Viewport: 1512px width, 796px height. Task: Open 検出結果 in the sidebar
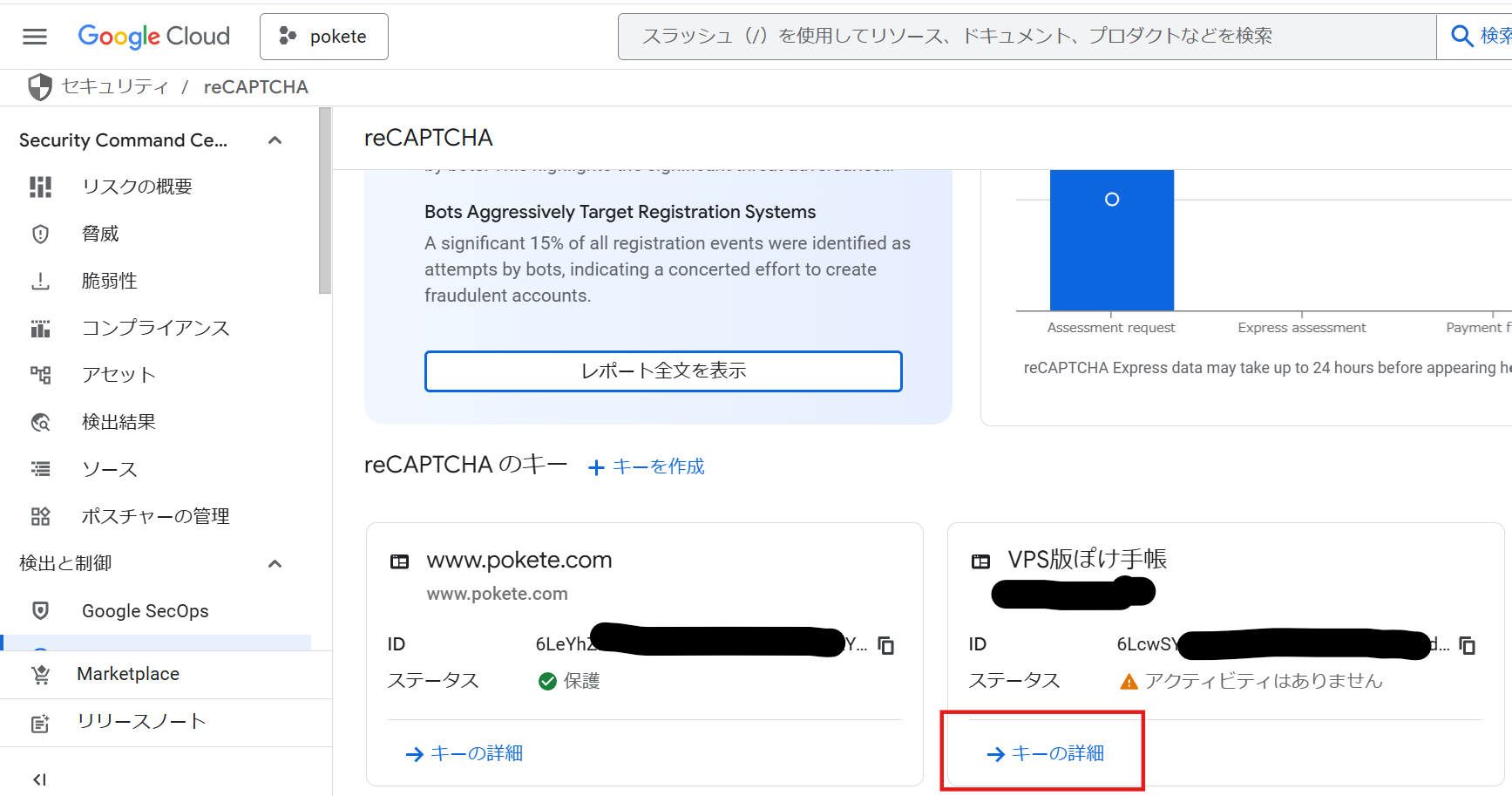[119, 422]
